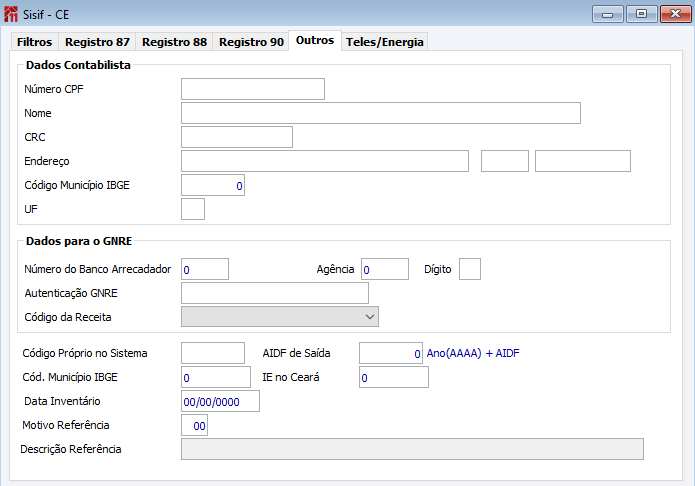This screenshot has height=486, width=695.
Task: Click the Número CPF input field
Action: pos(253,89)
